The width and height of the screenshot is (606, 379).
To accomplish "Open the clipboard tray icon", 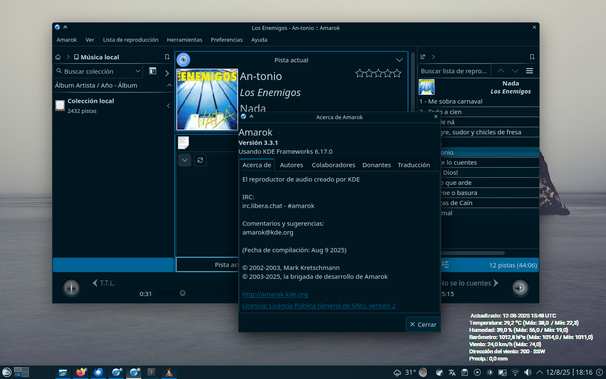I will pos(465,372).
